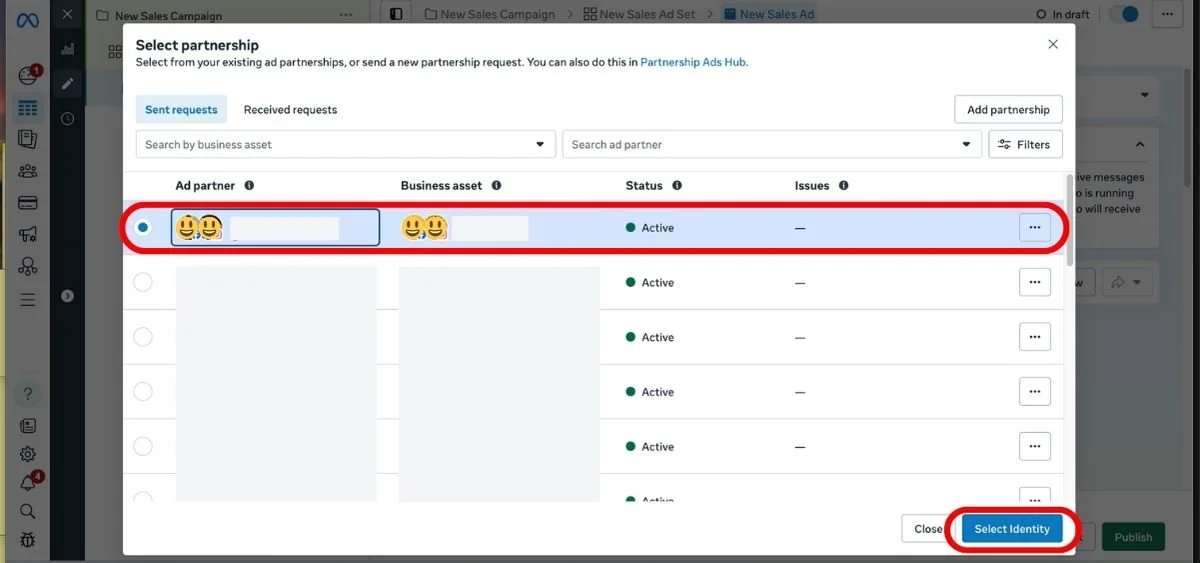This screenshot has height=563, width=1200.
Task: Click the Active status in first row
Action: click(650, 228)
